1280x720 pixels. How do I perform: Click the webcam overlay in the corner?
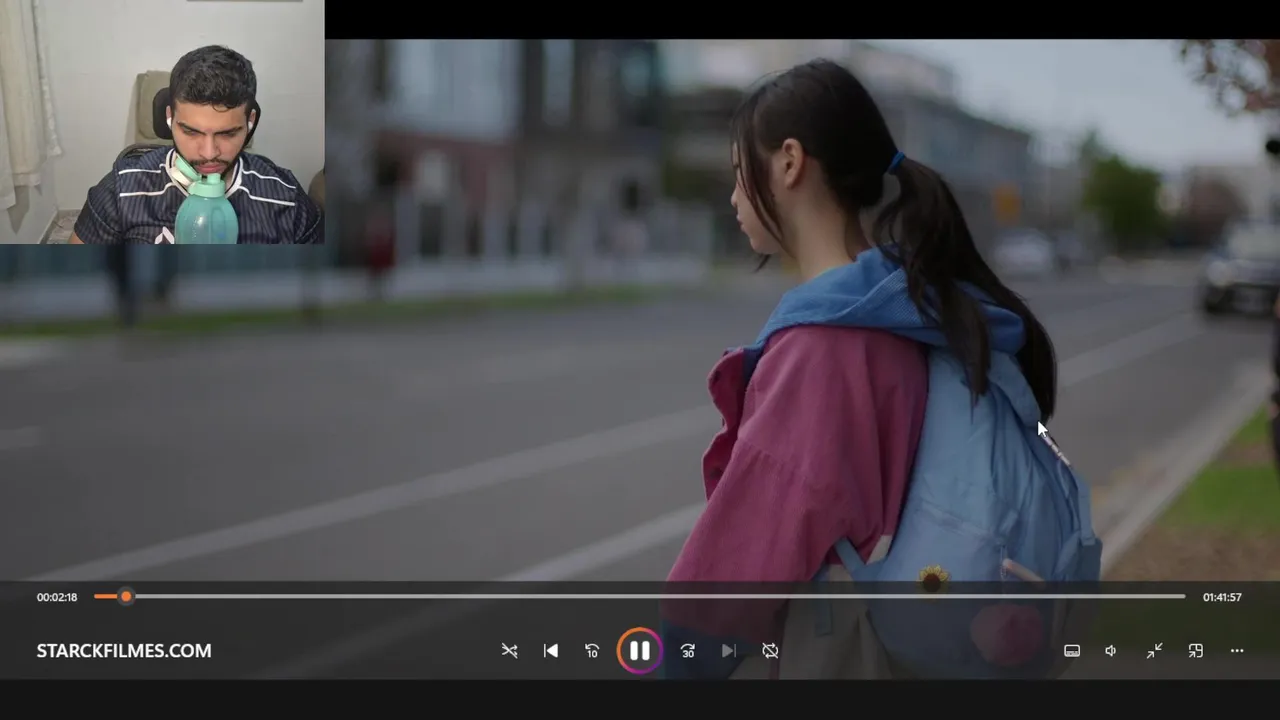162,122
